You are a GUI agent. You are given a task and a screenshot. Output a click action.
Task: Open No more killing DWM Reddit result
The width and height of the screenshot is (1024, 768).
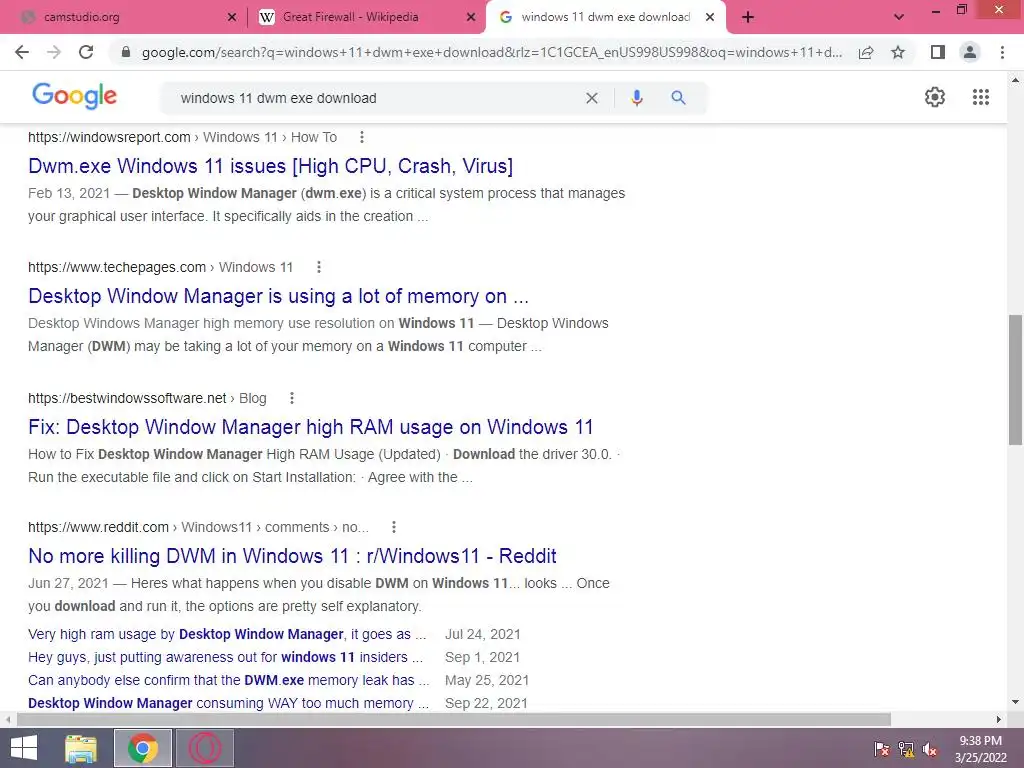292,556
